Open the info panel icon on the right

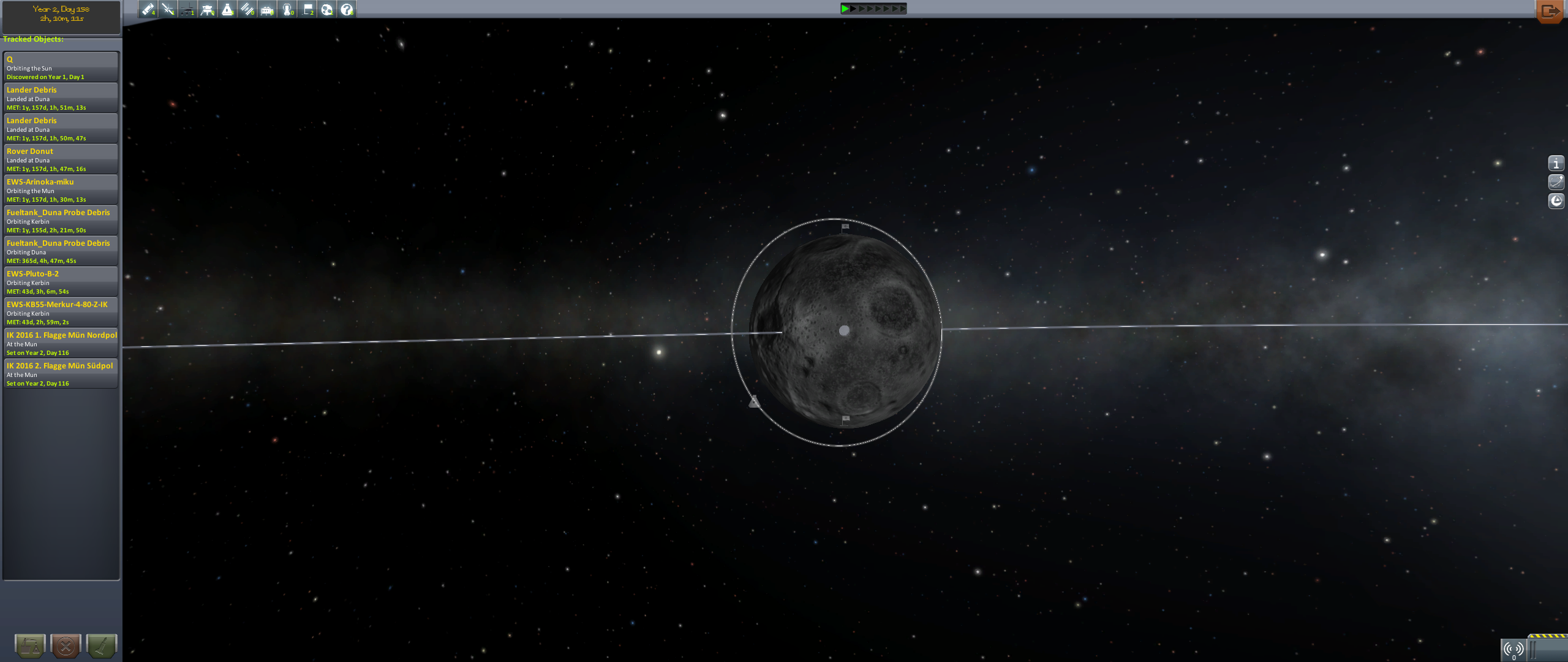pos(1556,164)
